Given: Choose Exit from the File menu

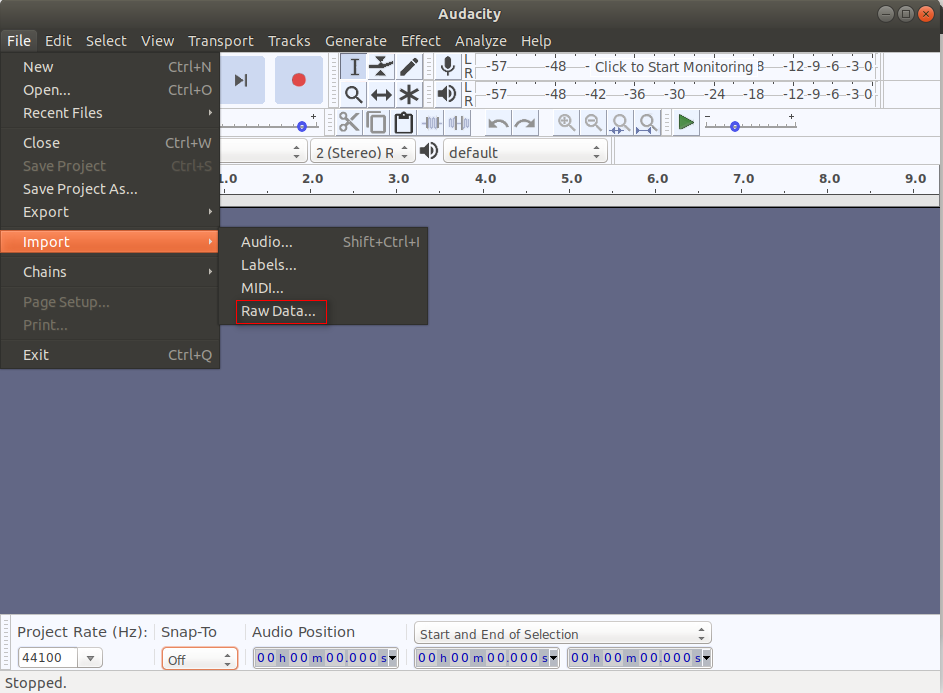Looking at the screenshot, I should coord(110,355).
